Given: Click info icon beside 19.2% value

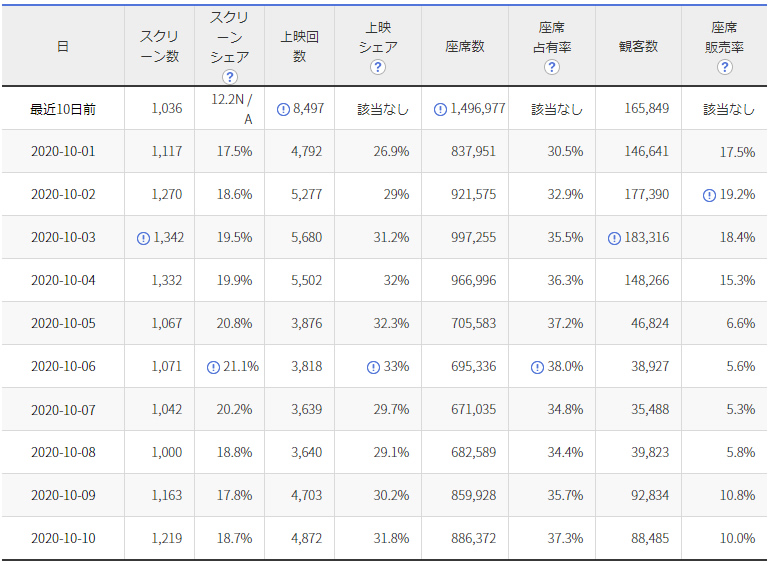Looking at the screenshot, I should click(709, 195).
